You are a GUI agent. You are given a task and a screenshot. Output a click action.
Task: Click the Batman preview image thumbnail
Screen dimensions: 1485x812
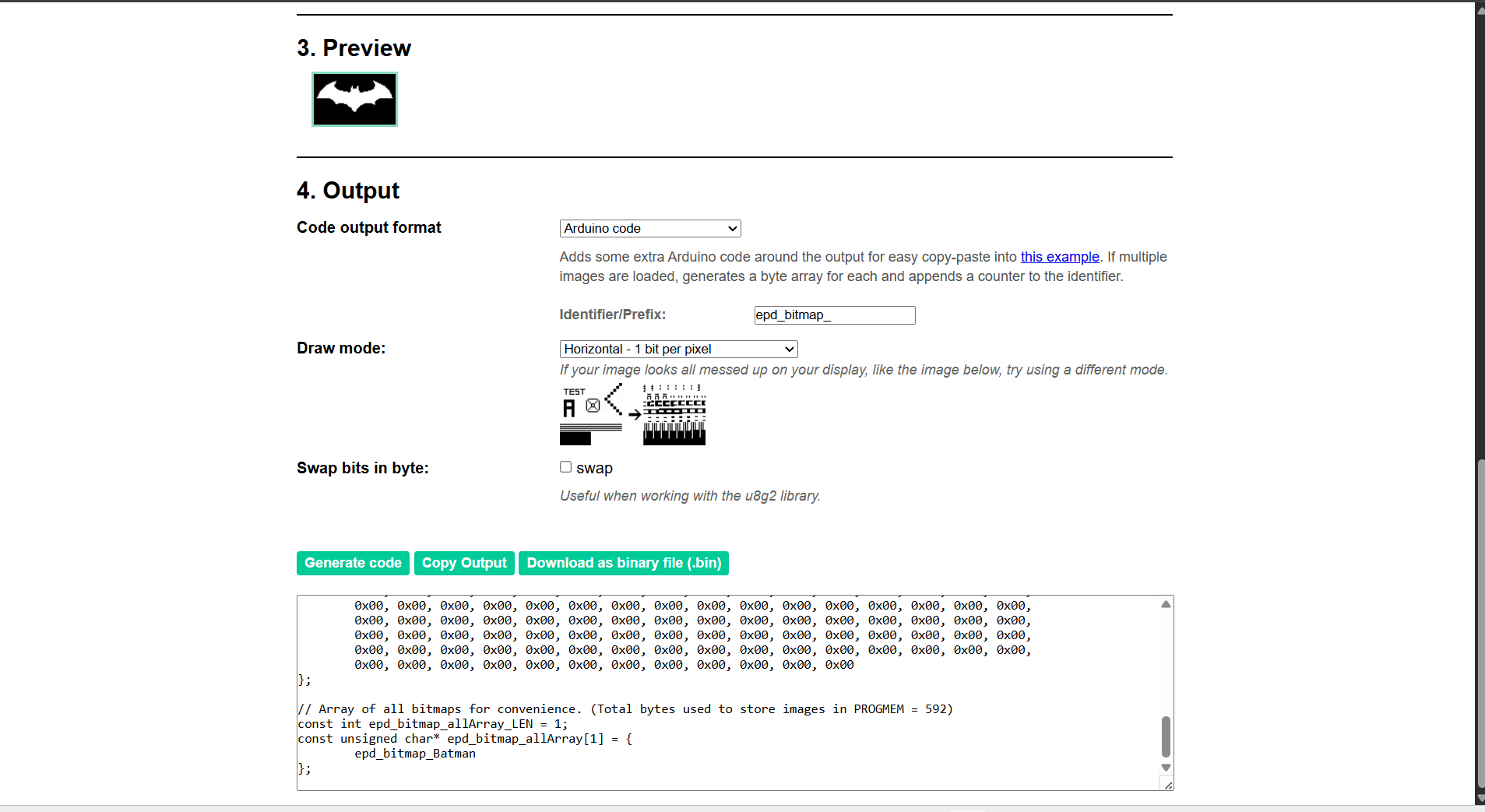[x=354, y=100]
